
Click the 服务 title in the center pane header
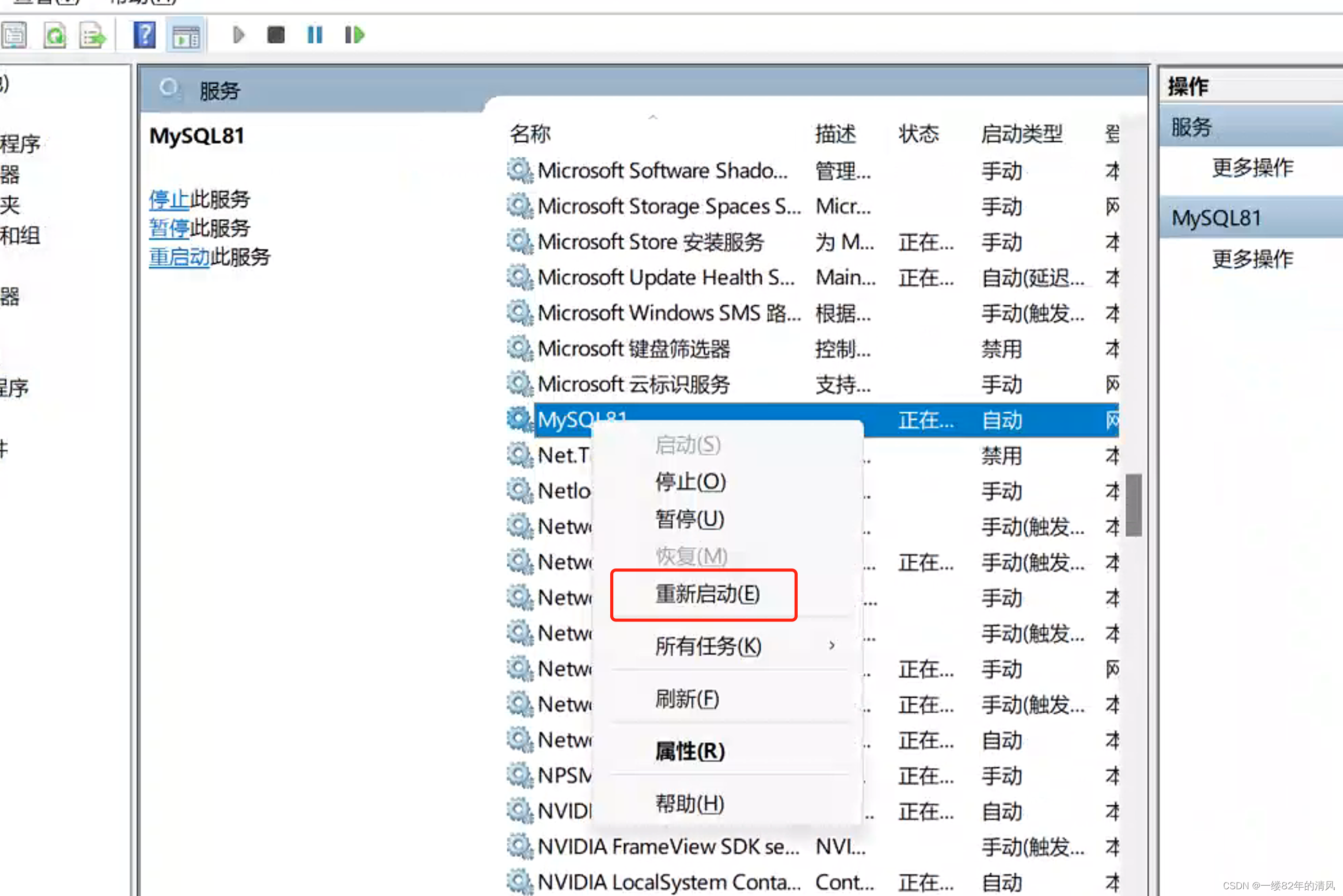[x=220, y=90]
